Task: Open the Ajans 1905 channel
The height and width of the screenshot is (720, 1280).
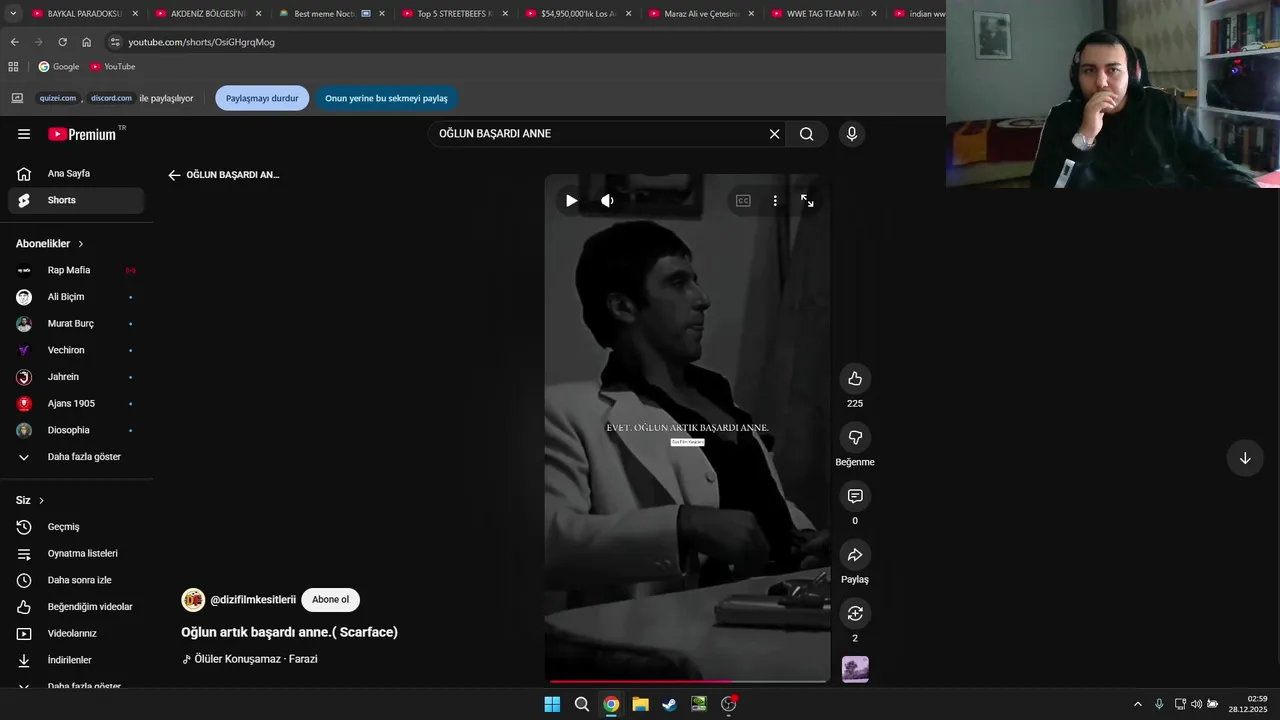Action: pyautogui.click(x=76, y=404)
